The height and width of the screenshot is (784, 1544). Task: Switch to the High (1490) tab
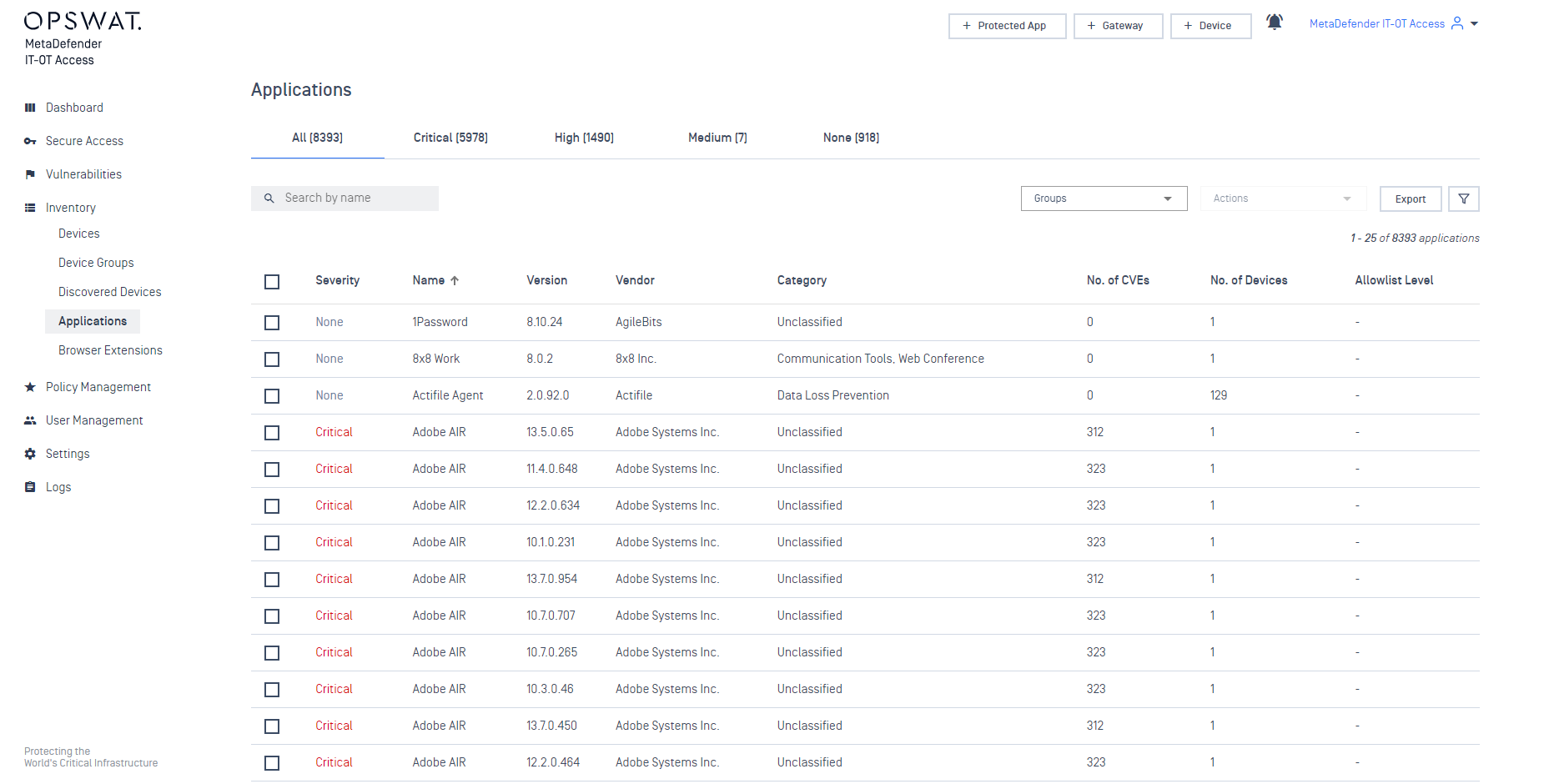pos(584,138)
